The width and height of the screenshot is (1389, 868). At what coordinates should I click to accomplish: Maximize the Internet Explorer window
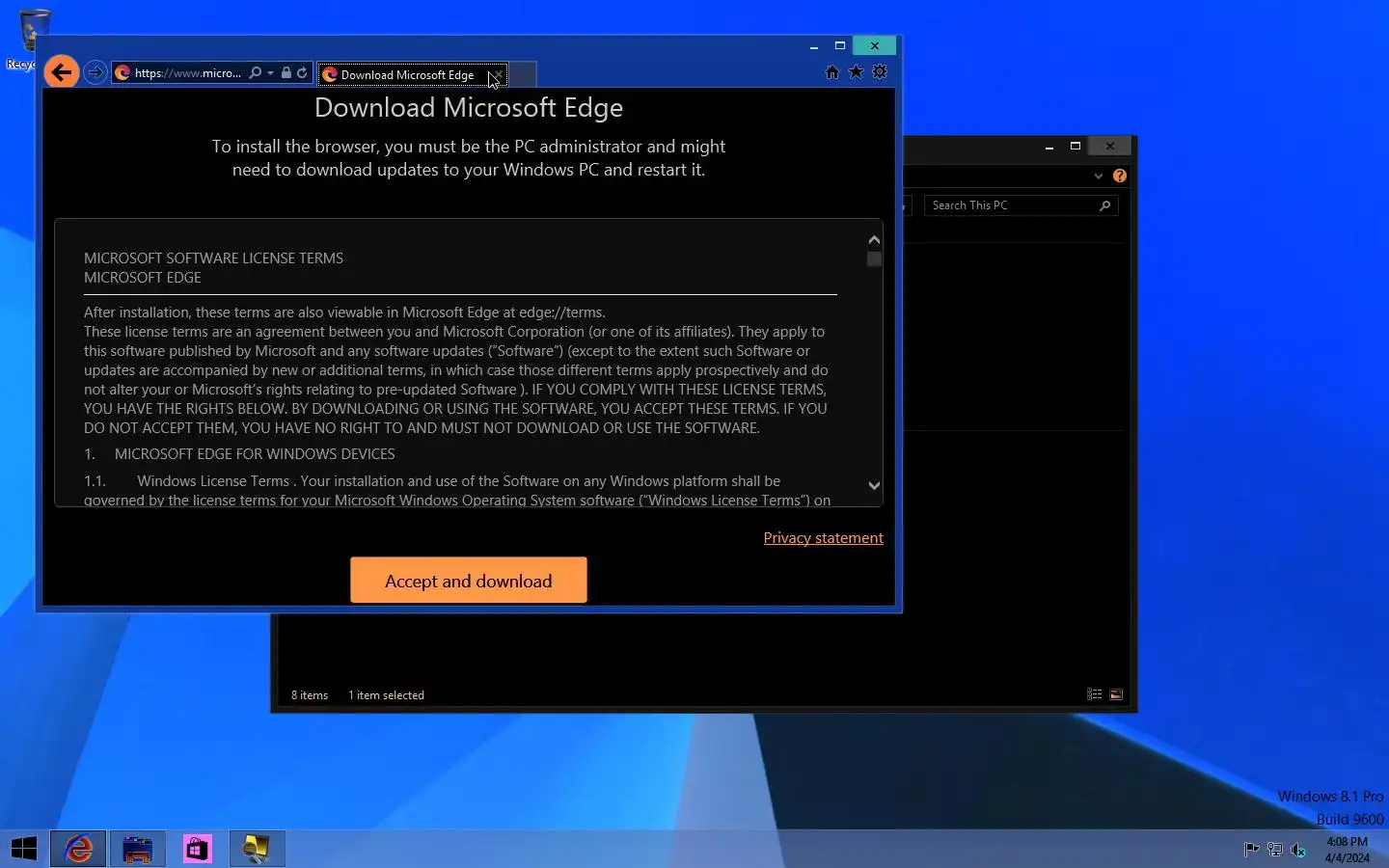pyautogui.click(x=840, y=46)
